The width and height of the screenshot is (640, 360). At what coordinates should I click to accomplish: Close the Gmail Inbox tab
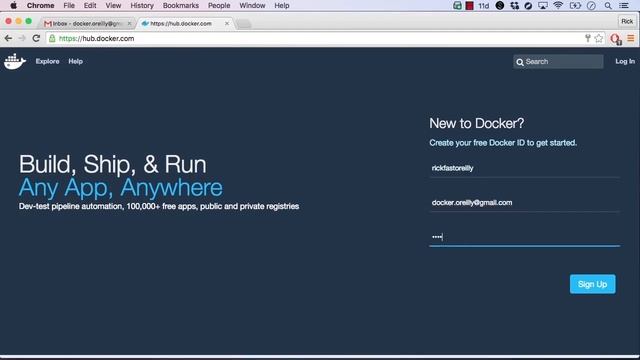(x=129, y=24)
